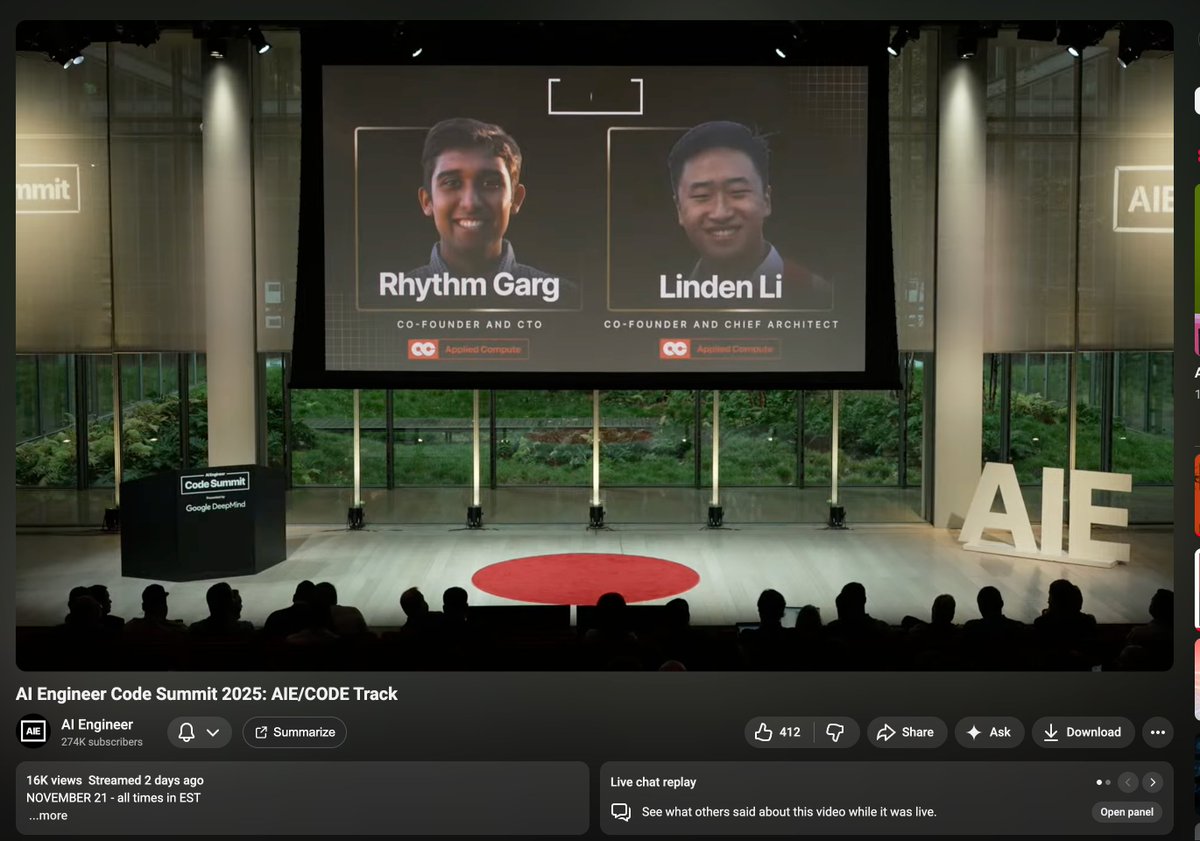The width and height of the screenshot is (1200, 841).
Task: Click the live chat replay speech bubble icon
Action: click(x=621, y=812)
